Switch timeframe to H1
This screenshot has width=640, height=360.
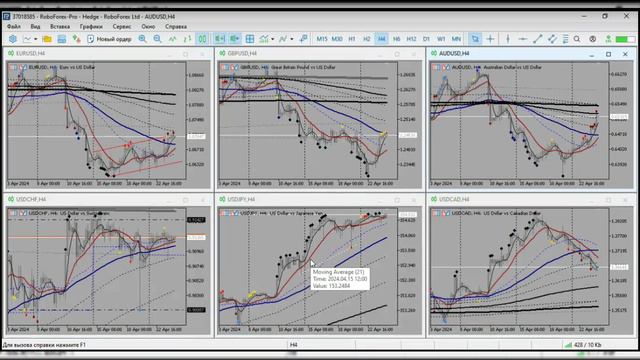coord(352,39)
